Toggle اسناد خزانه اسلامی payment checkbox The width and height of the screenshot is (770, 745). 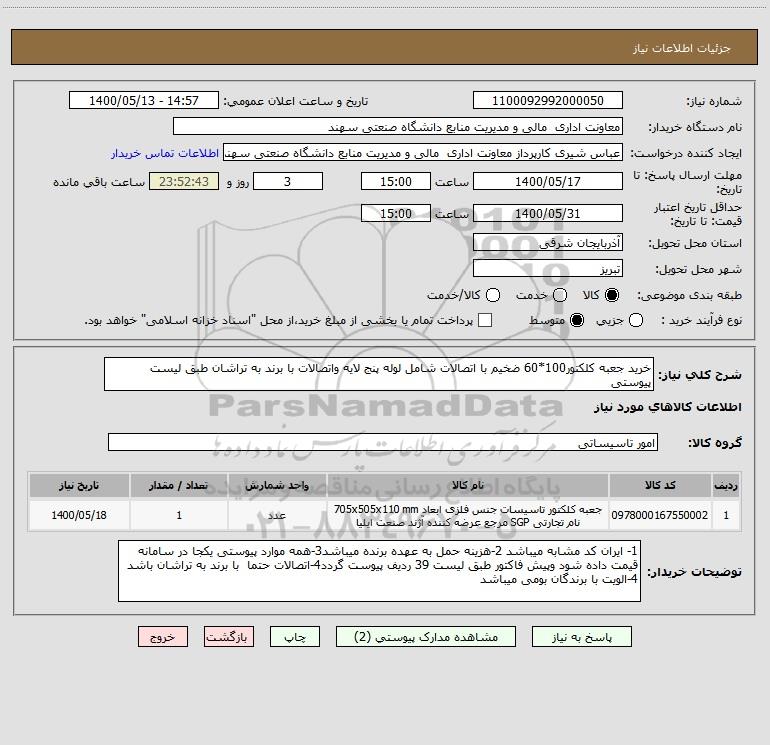[x=485, y=320]
